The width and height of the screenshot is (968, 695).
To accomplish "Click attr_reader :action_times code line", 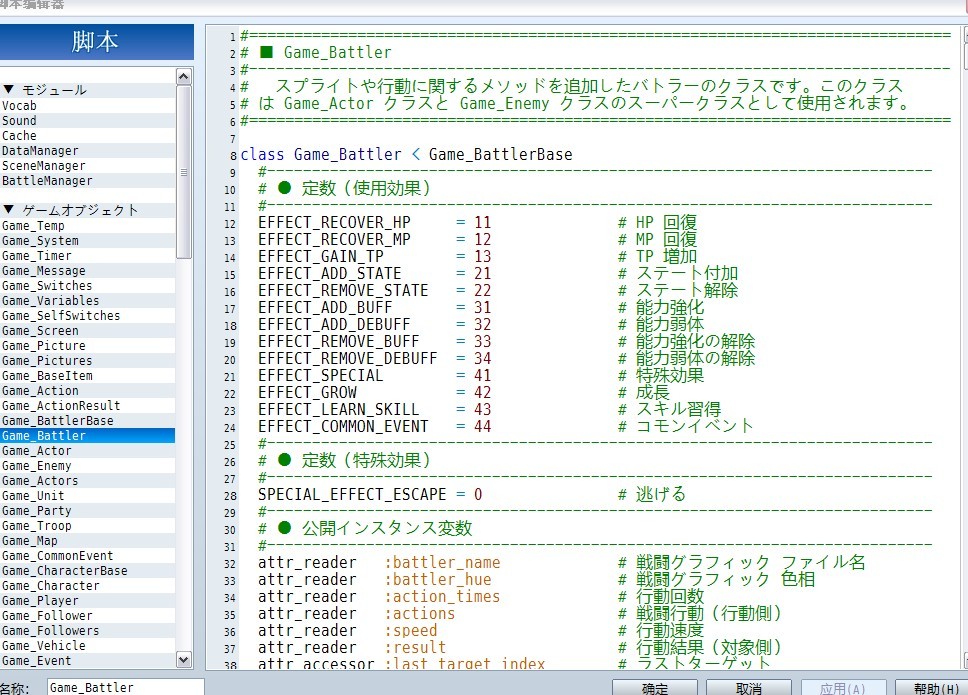I will pos(482,596).
